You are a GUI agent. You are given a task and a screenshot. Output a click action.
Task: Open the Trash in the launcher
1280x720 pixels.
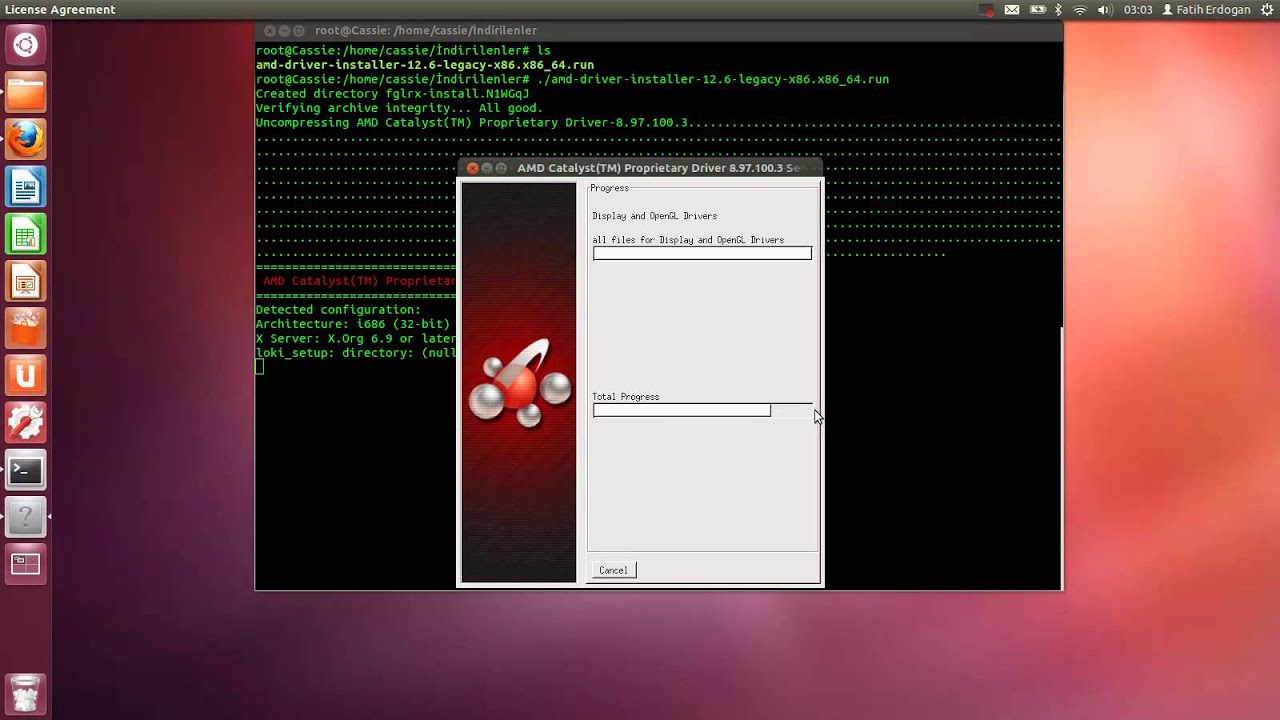pos(26,693)
